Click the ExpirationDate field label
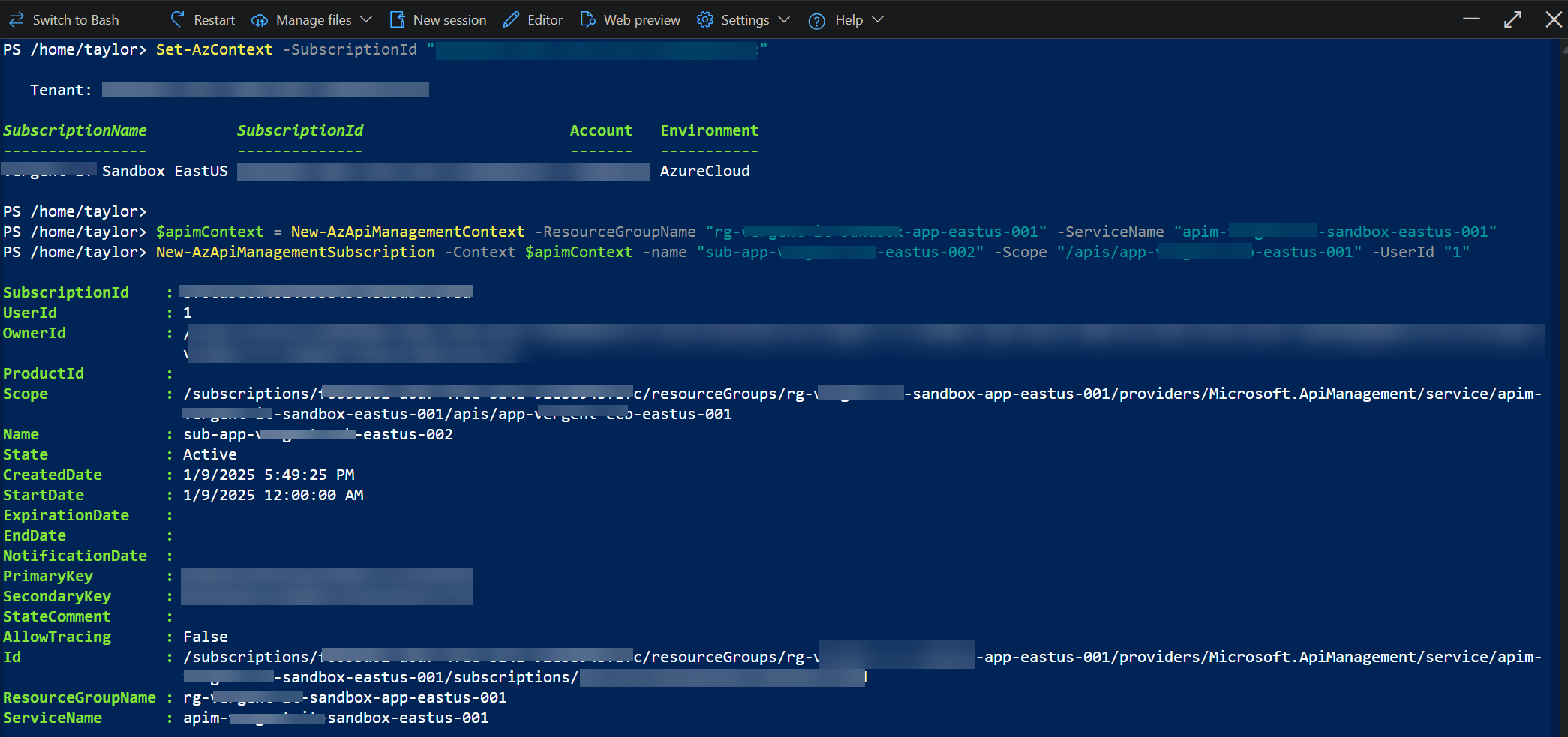Image resolution: width=1568 pixels, height=737 pixels. (x=66, y=515)
